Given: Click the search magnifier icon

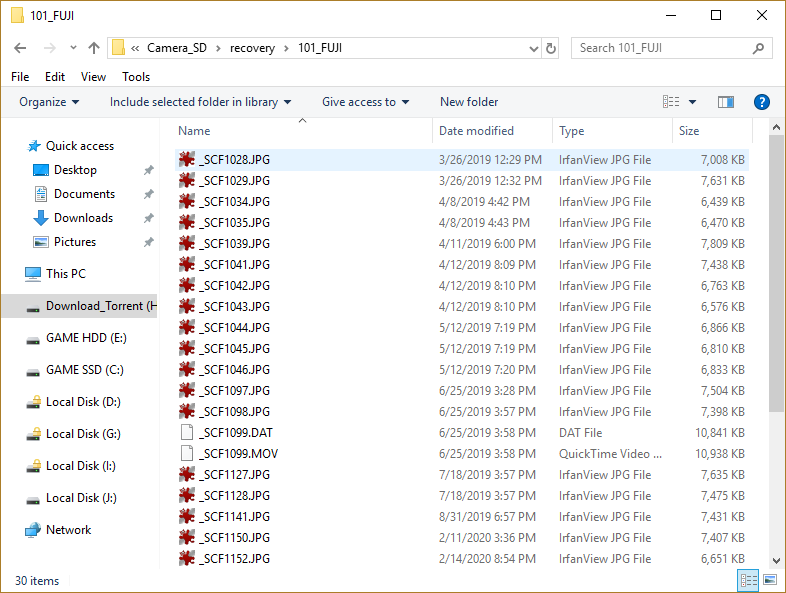Looking at the screenshot, I should (758, 48).
